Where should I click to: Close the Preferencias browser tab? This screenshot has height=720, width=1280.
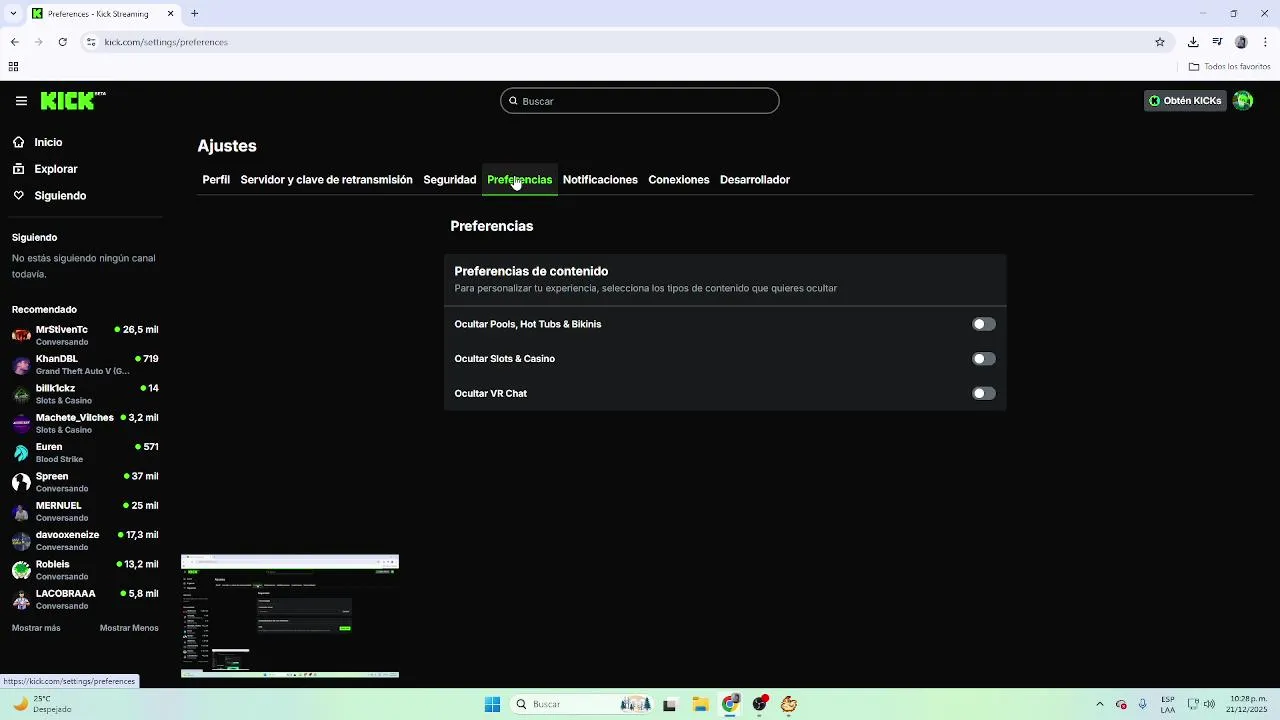click(170, 14)
